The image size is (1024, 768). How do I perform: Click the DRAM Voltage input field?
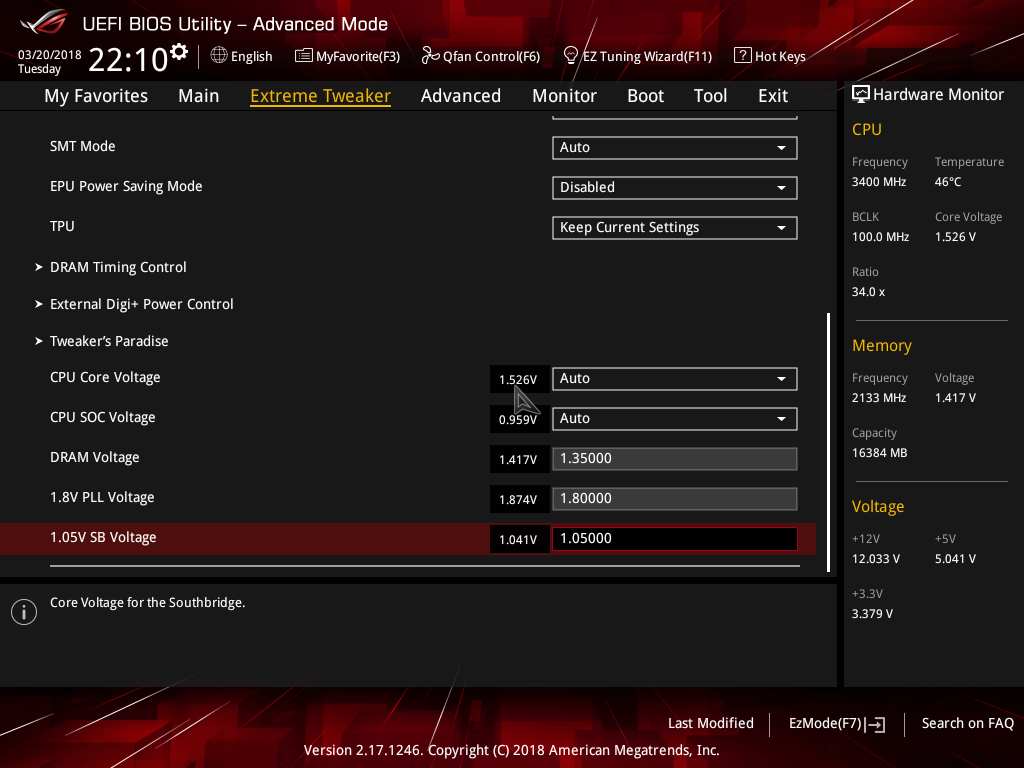(x=675, y=458)
